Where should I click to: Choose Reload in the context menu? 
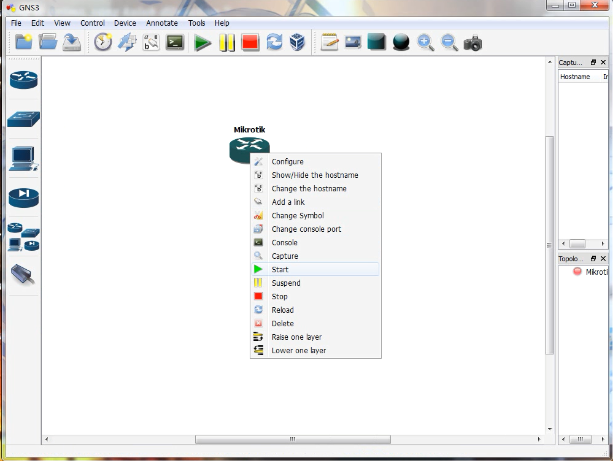[315, 310]
